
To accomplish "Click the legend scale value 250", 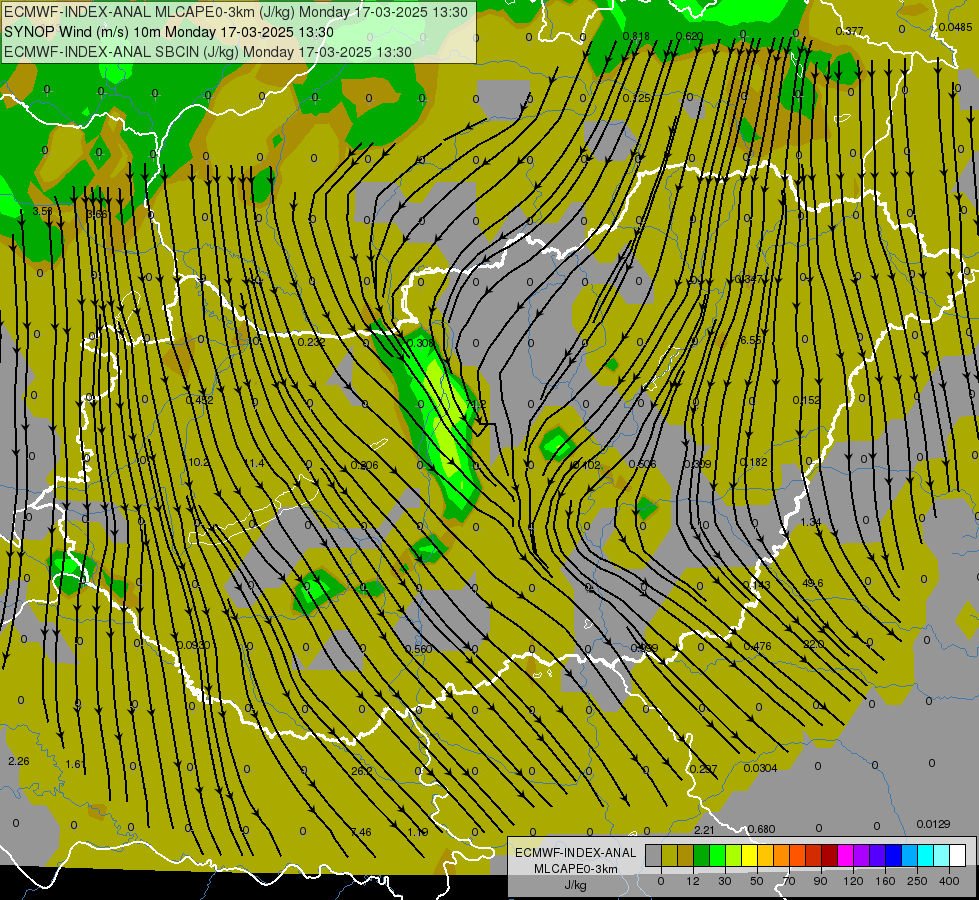I will (x=917, y=881).
